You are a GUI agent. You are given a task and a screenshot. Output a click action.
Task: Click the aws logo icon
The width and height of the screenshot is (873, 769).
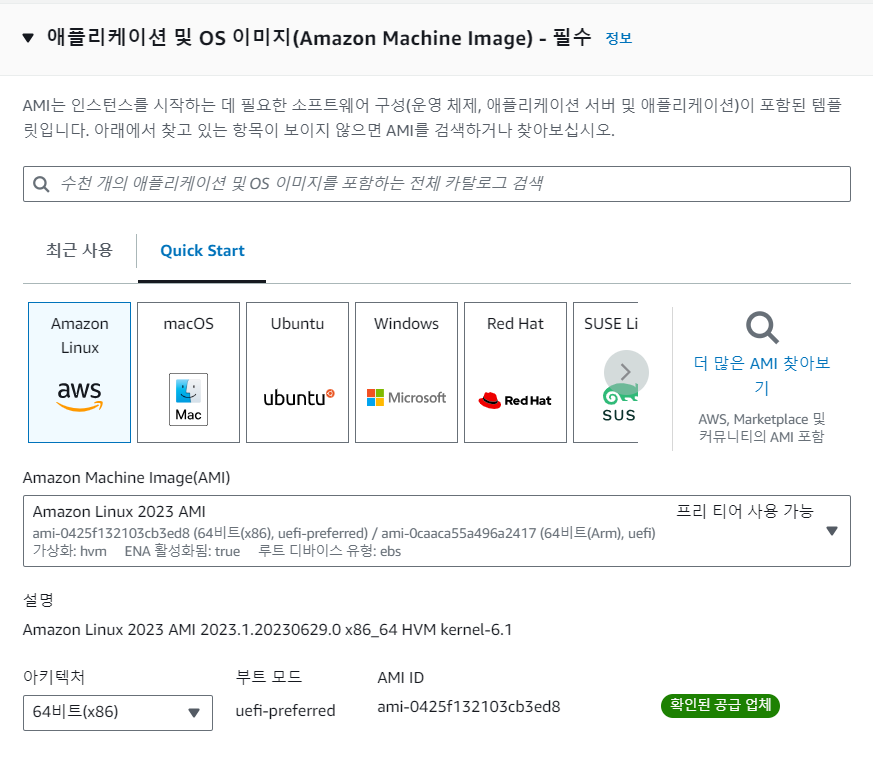pyautogui.click(x=80, y=396)
